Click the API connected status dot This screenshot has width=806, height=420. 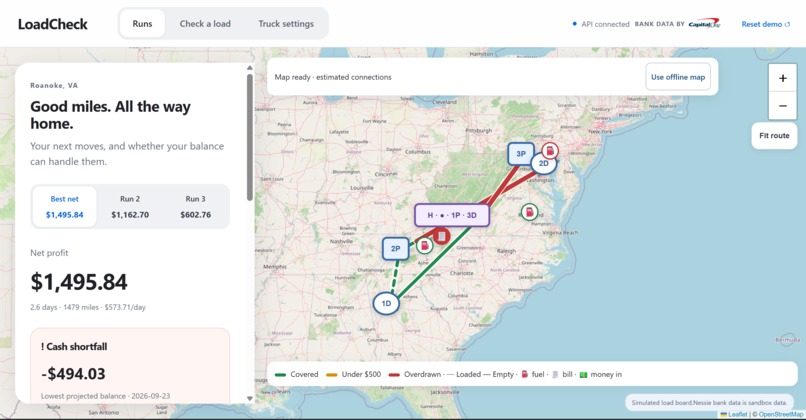click(574, 24)
